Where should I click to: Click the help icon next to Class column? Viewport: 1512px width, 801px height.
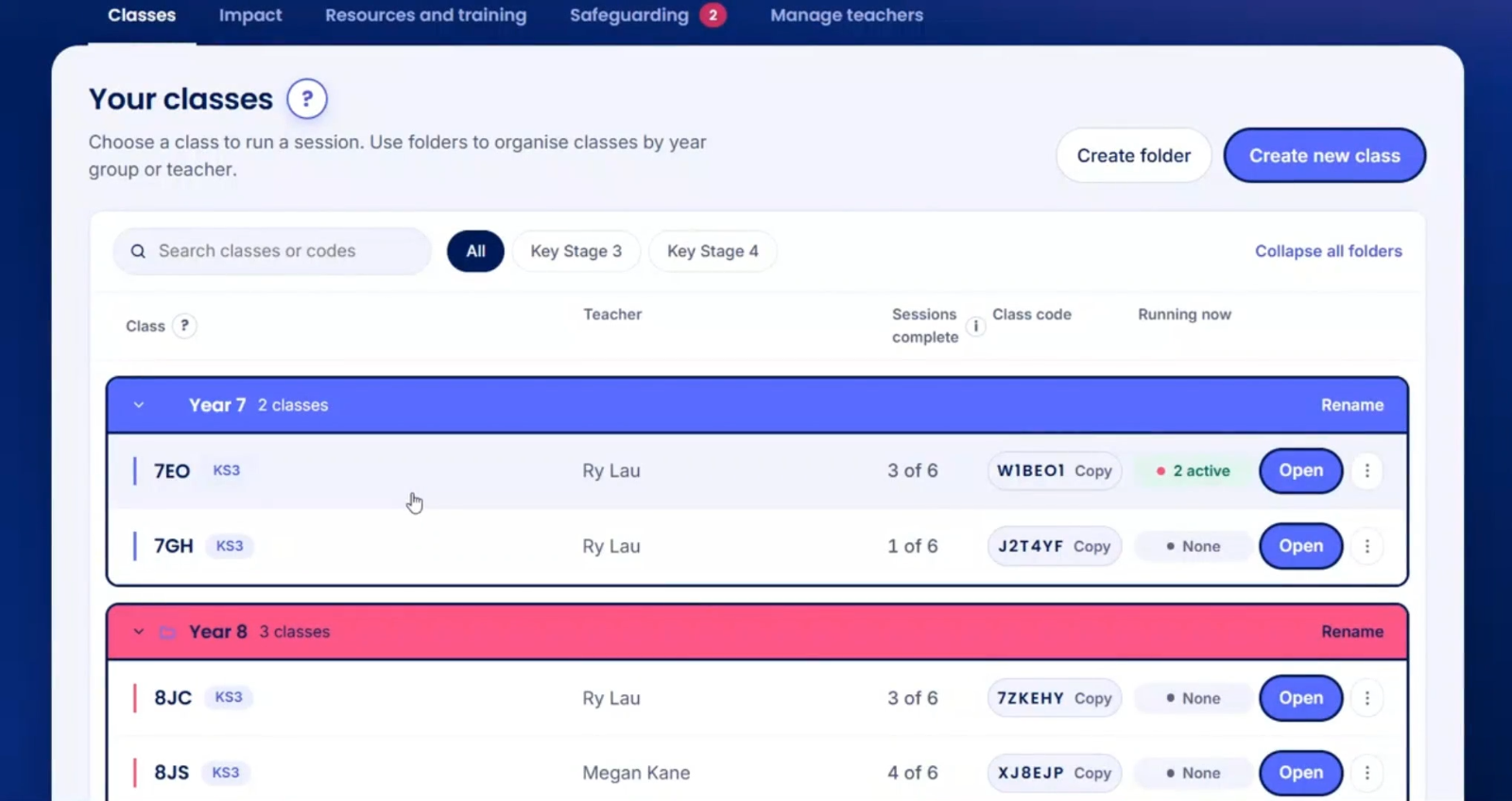click(184, 326)
